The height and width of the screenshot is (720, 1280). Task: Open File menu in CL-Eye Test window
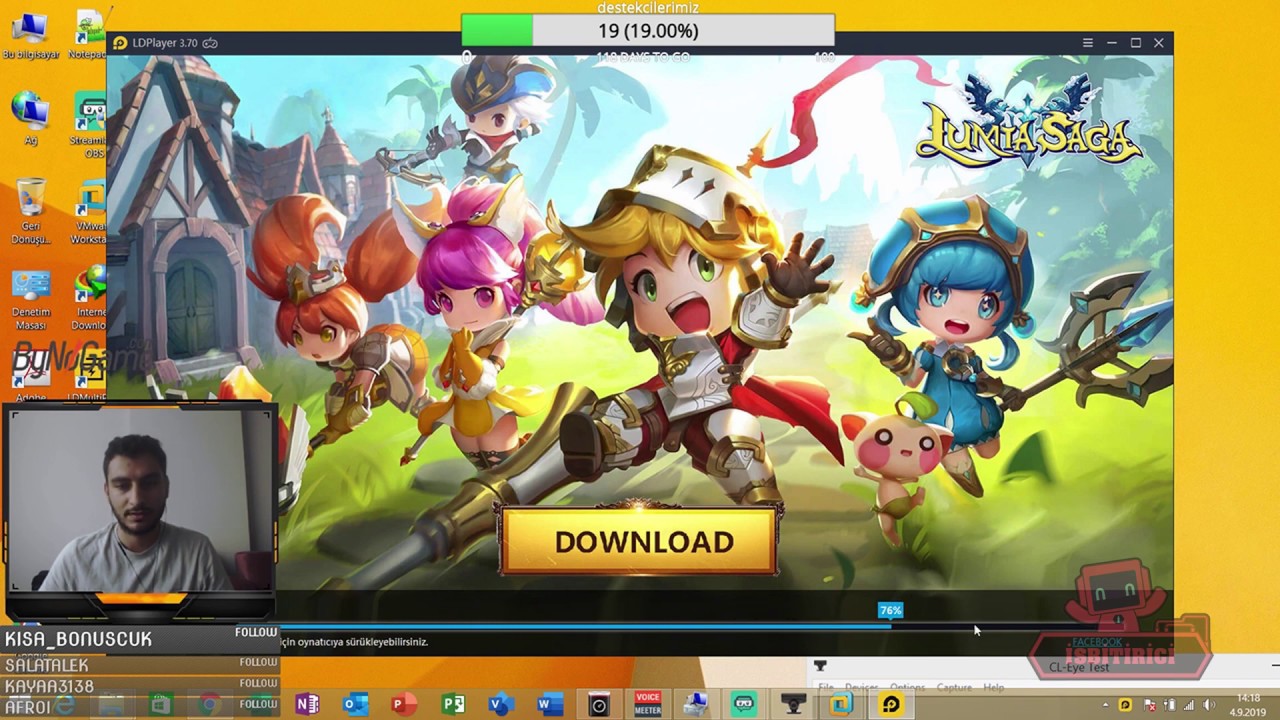coord(826,688)
